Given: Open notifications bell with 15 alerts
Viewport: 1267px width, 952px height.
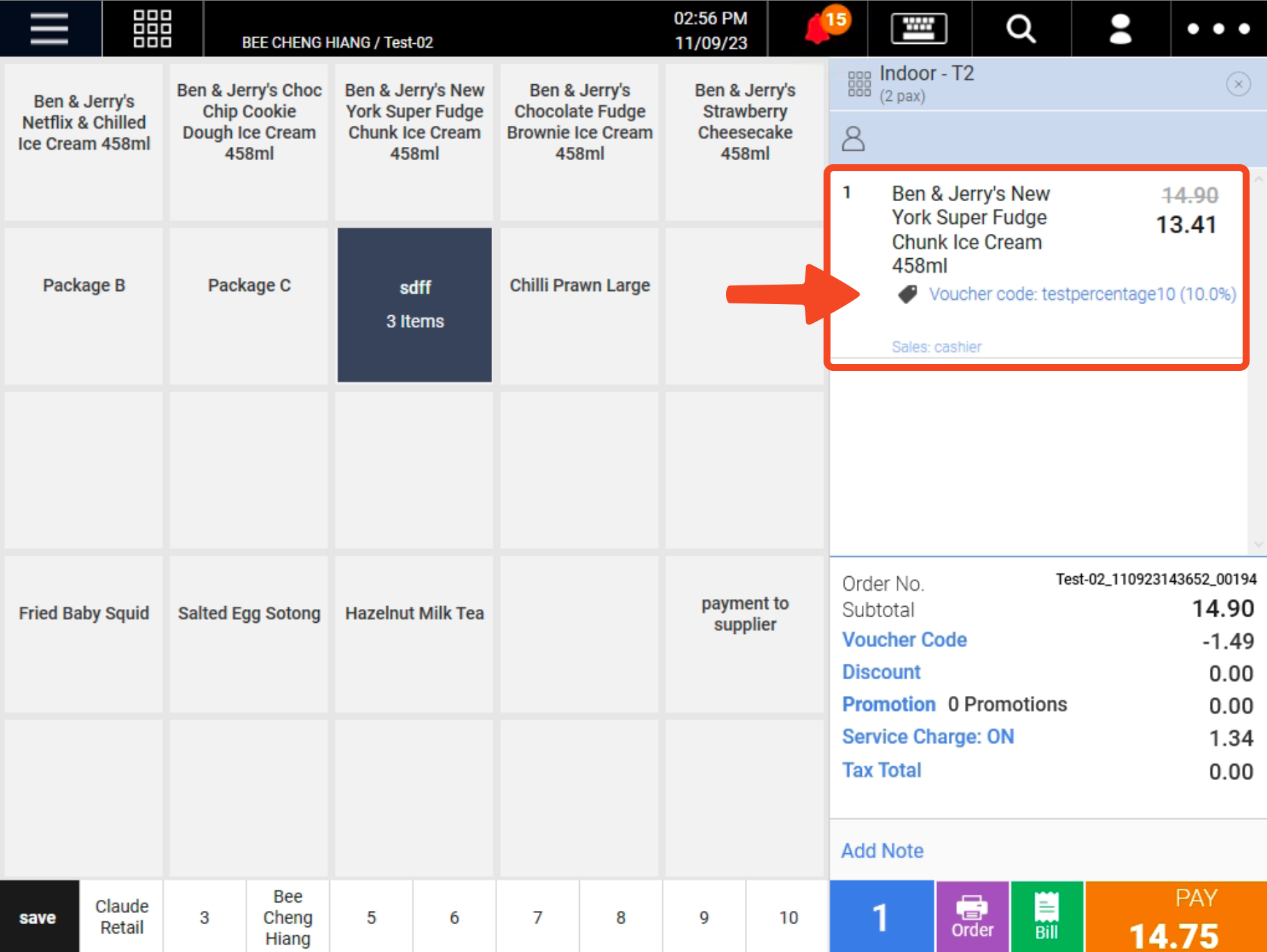Looking at the screenshot, I should 826,28.
